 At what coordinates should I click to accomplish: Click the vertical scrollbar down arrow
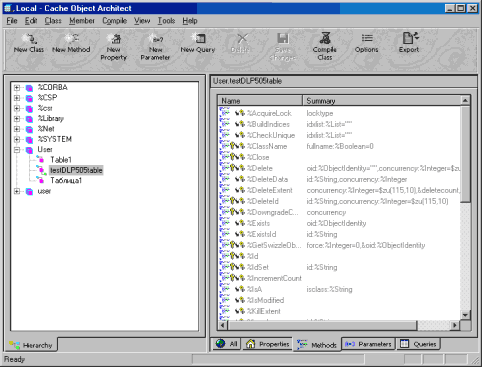465,314
